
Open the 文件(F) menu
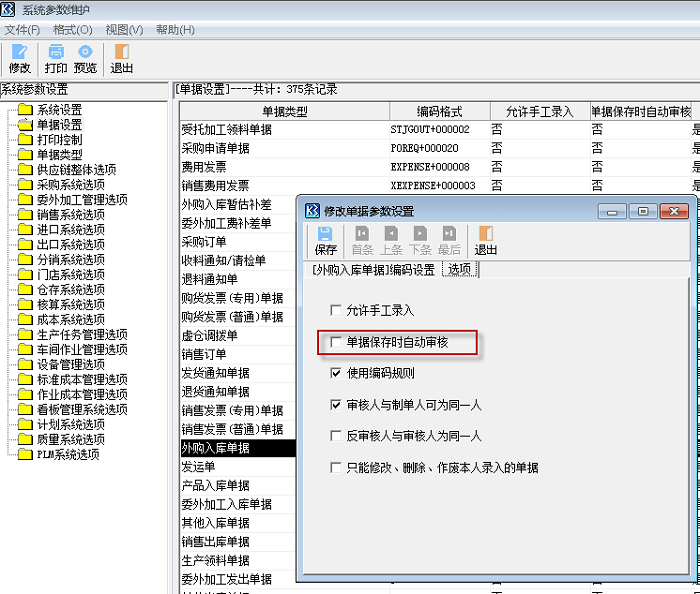[x=22, y=30]
